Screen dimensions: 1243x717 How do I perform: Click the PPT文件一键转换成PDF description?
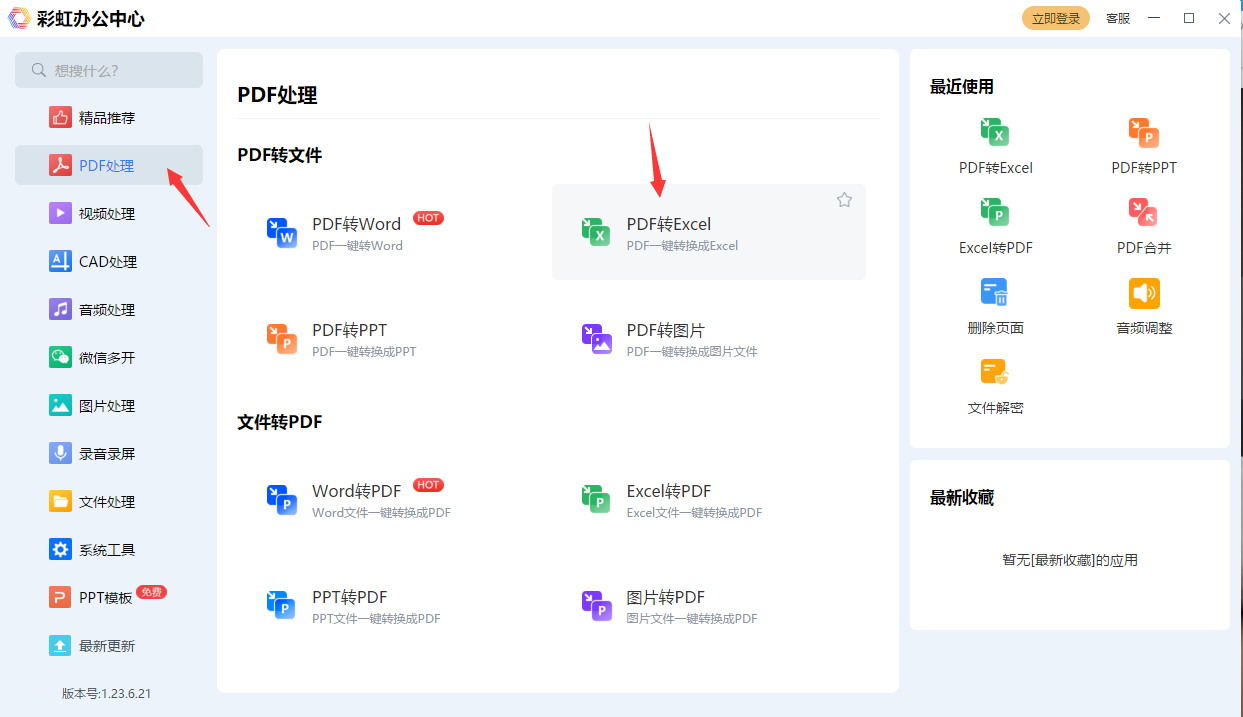pos(376,619)
